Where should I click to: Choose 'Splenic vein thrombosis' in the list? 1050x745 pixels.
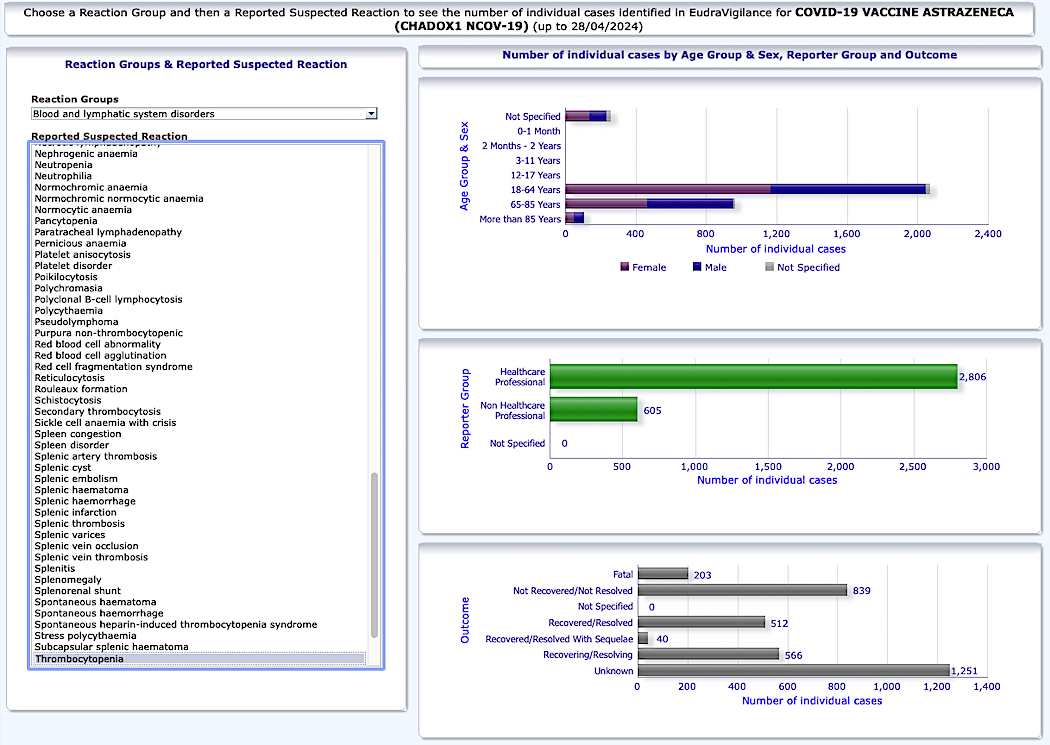tap(91, 558)
